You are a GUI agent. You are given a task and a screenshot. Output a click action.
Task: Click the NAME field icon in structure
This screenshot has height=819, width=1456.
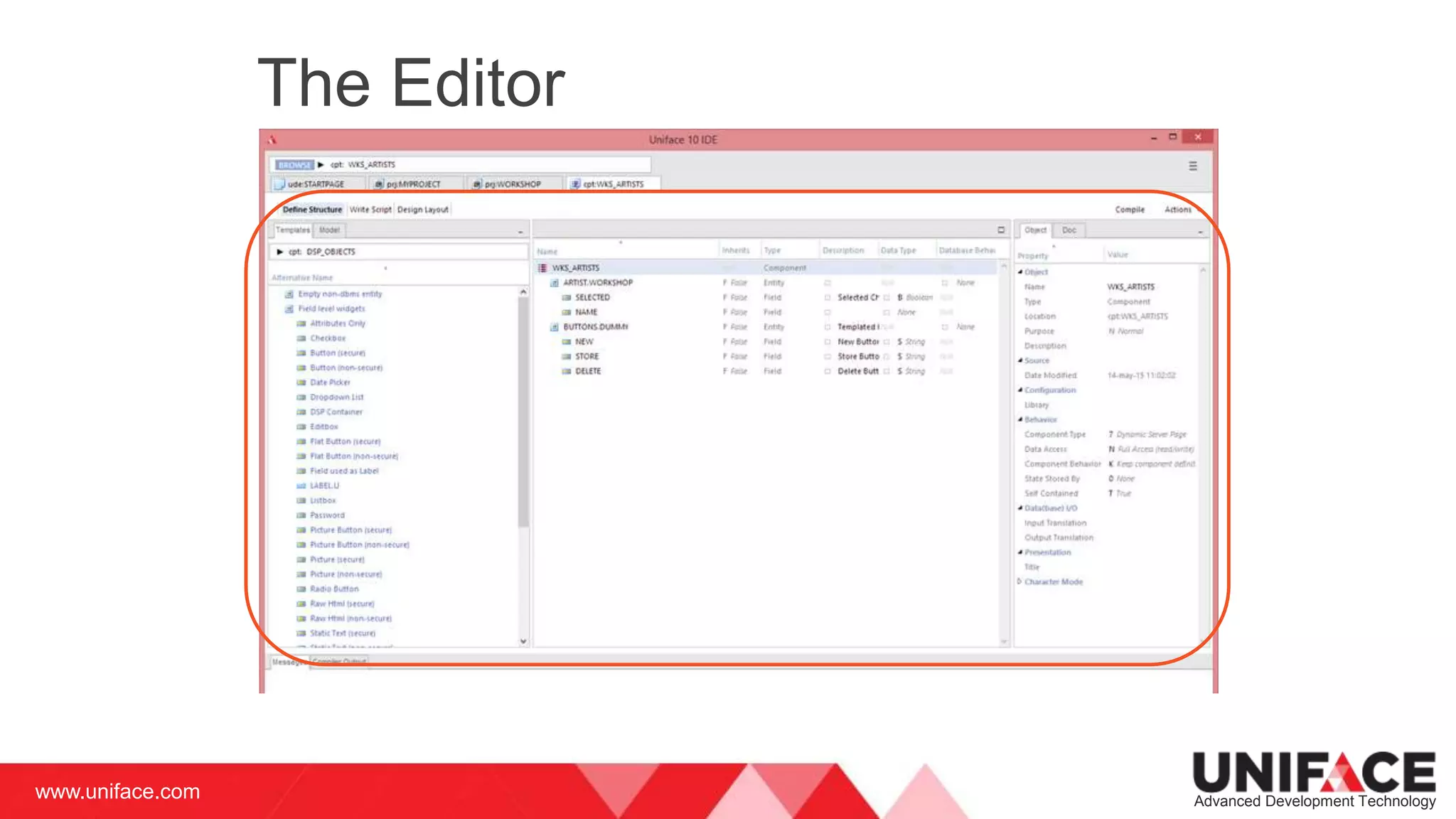(x=567, y=313)
